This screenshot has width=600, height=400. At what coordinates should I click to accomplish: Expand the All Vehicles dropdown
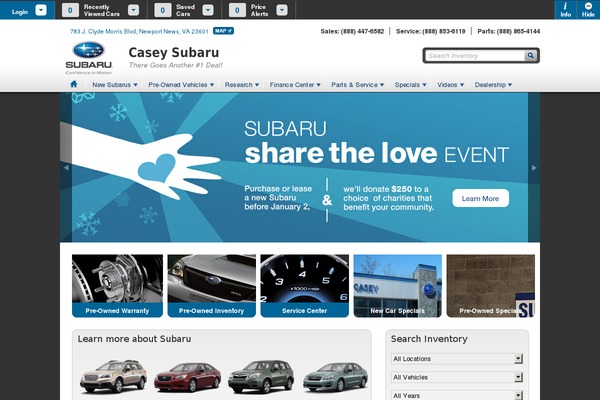[457, 377]
